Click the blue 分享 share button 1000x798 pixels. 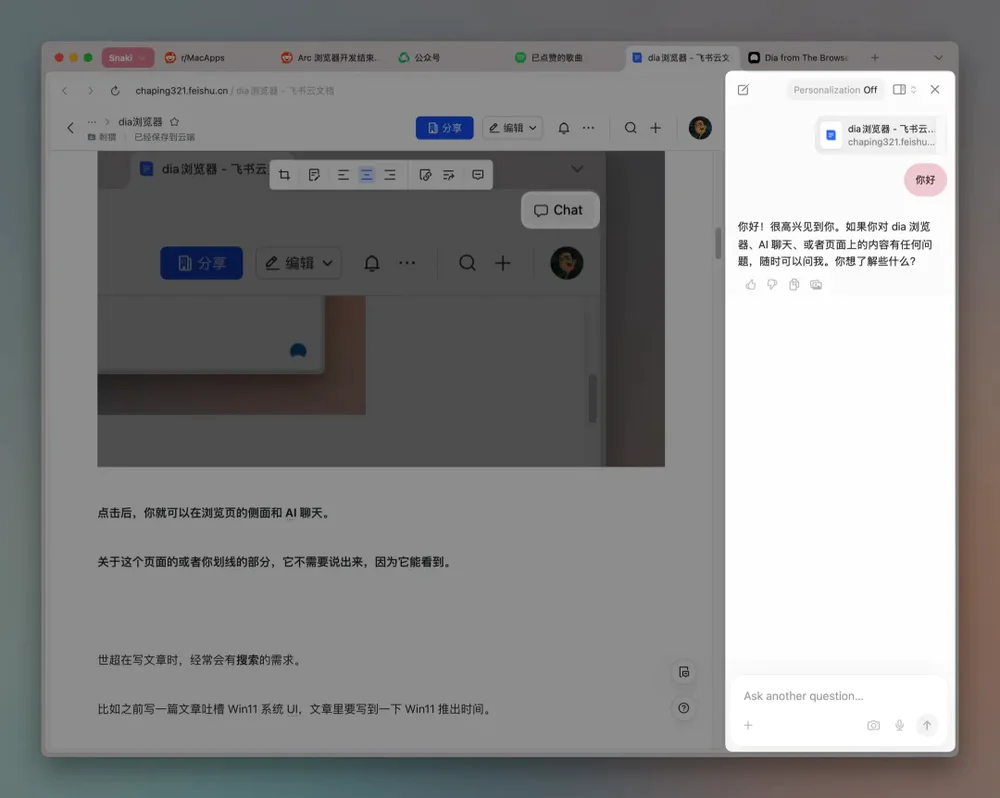(444, 128)
